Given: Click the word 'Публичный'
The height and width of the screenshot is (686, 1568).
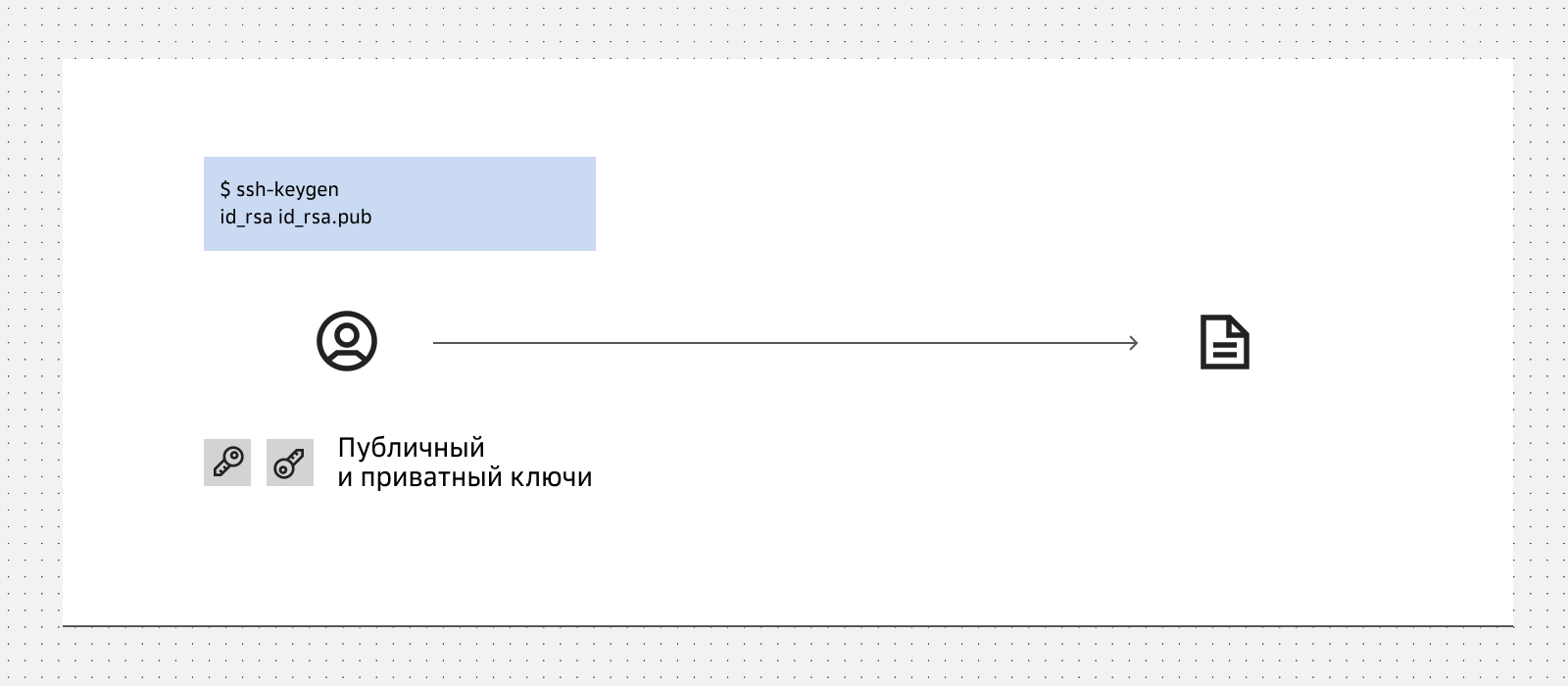Looking at the screenshot, I should pyautogui.click(x=412, y=448).
